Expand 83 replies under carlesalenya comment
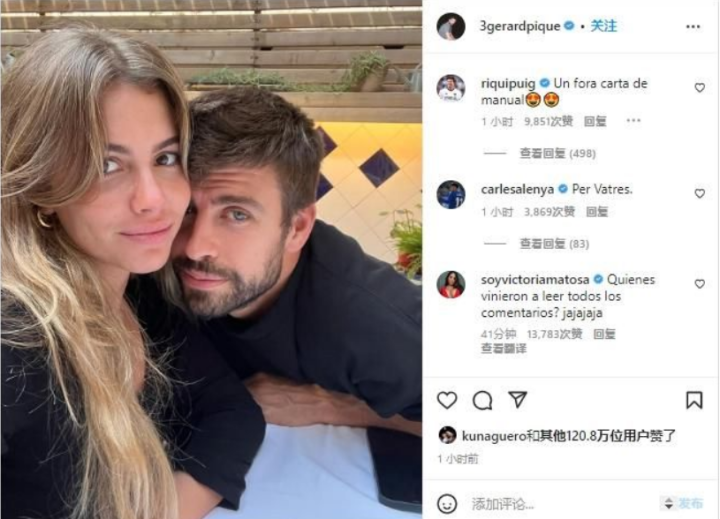The image size is (720, 519). pyautogui.click(x=554, y=244)
